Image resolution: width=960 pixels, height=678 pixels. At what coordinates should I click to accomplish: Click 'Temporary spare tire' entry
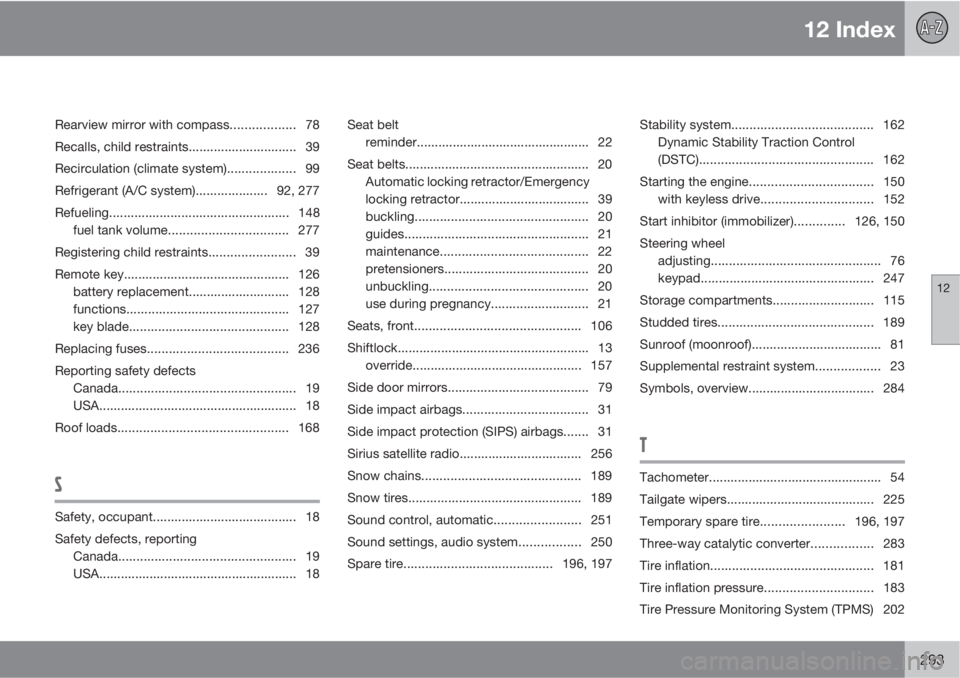point(772,522)
